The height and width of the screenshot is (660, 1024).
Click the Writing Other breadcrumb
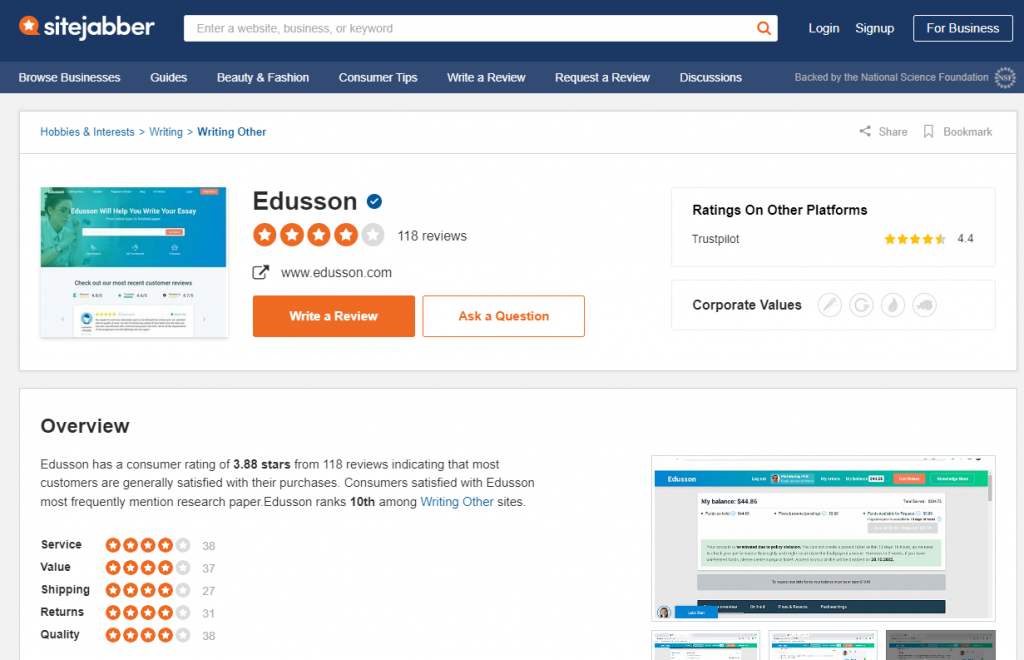click(x=232, y=132)
